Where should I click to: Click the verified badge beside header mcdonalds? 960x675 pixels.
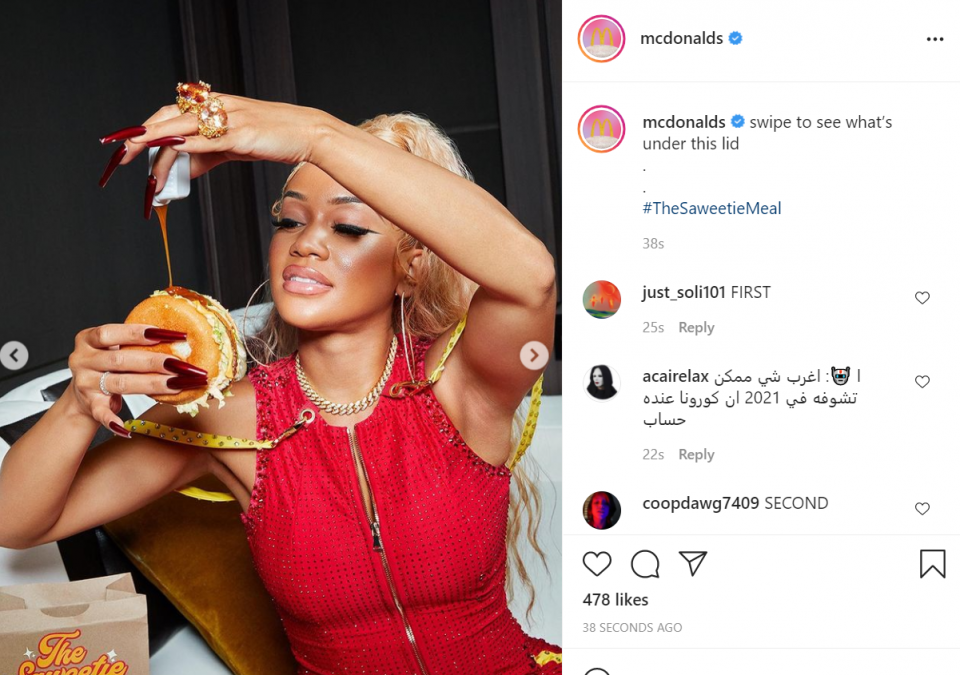tap(735, 38)
